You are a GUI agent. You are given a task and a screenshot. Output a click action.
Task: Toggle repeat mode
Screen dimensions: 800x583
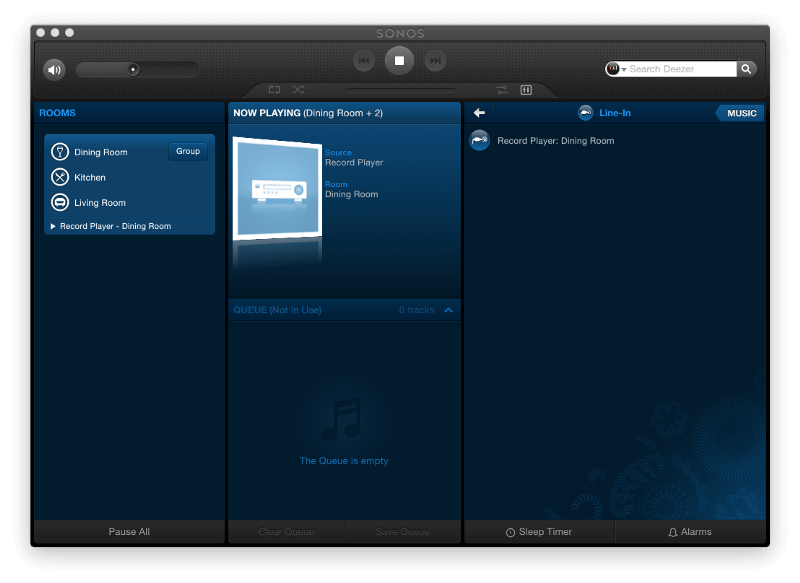pos(274,90)
